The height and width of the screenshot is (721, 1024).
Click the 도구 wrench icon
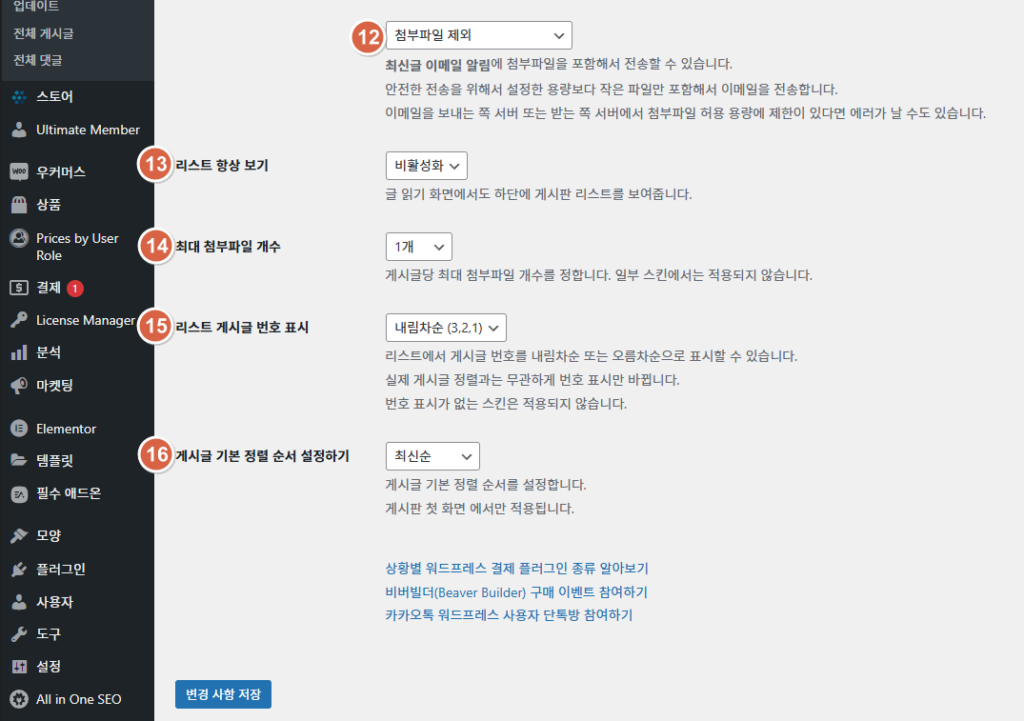point(19,633)
